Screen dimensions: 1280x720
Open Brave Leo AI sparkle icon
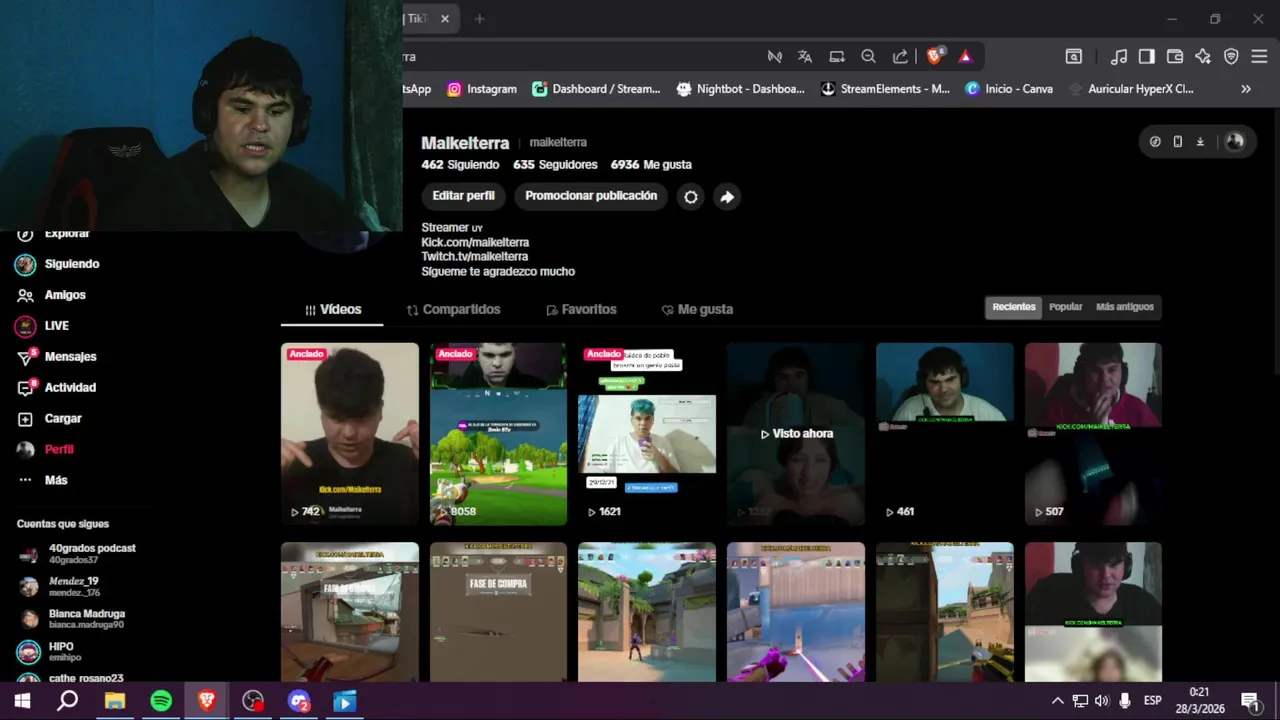coord(1203,57)
